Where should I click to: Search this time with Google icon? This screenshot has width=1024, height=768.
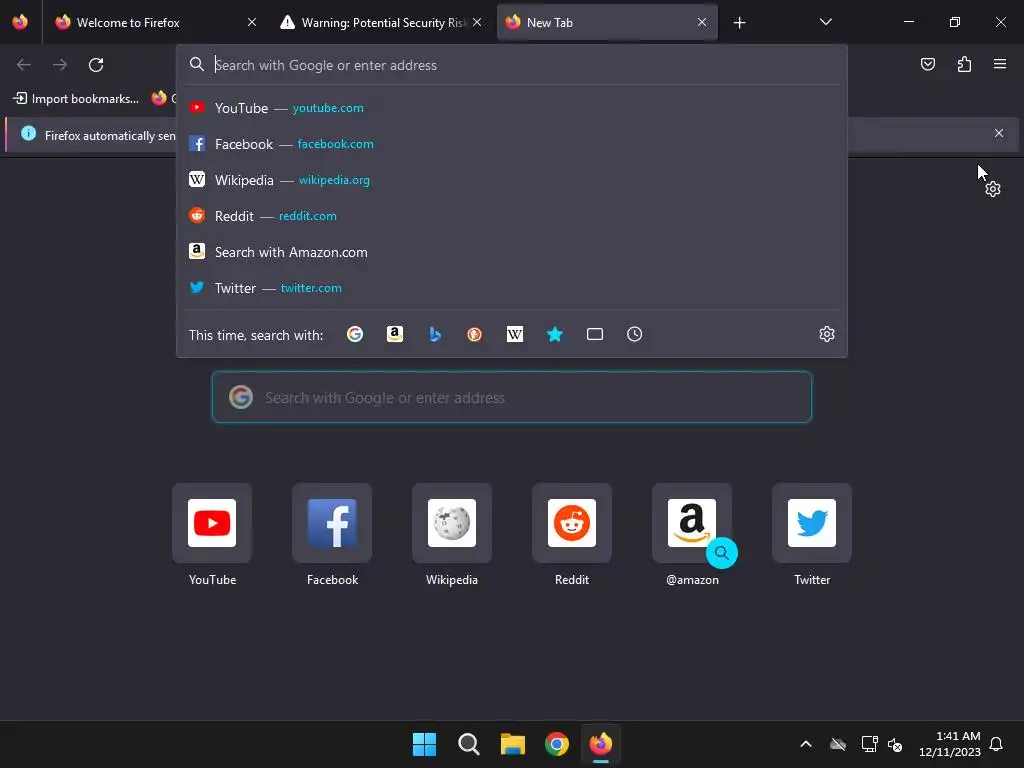[x=355, y=334]
